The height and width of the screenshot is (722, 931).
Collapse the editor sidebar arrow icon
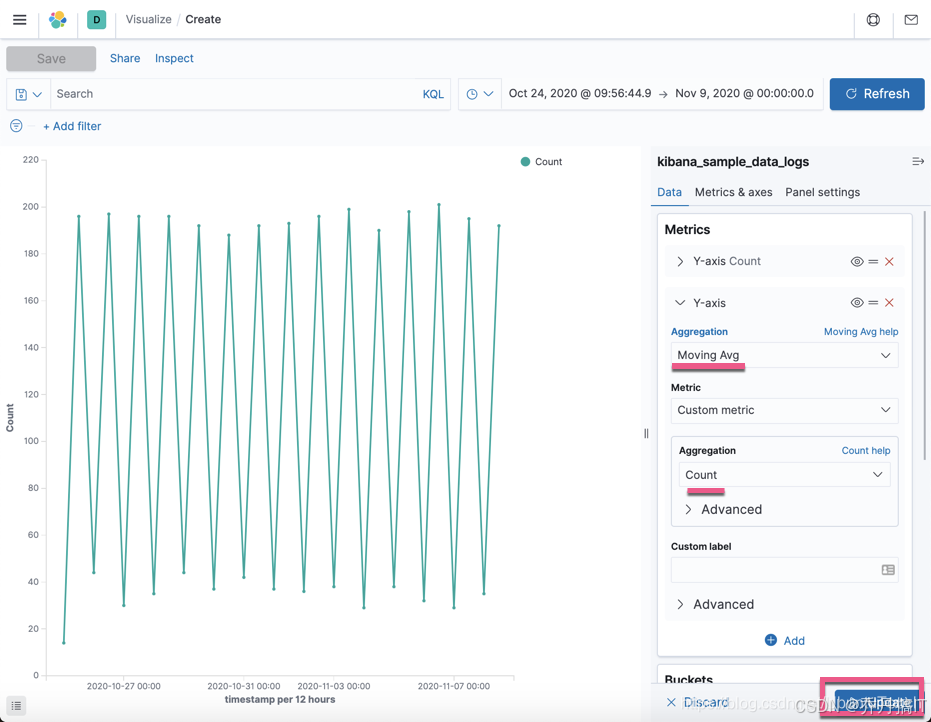(918, 162)
